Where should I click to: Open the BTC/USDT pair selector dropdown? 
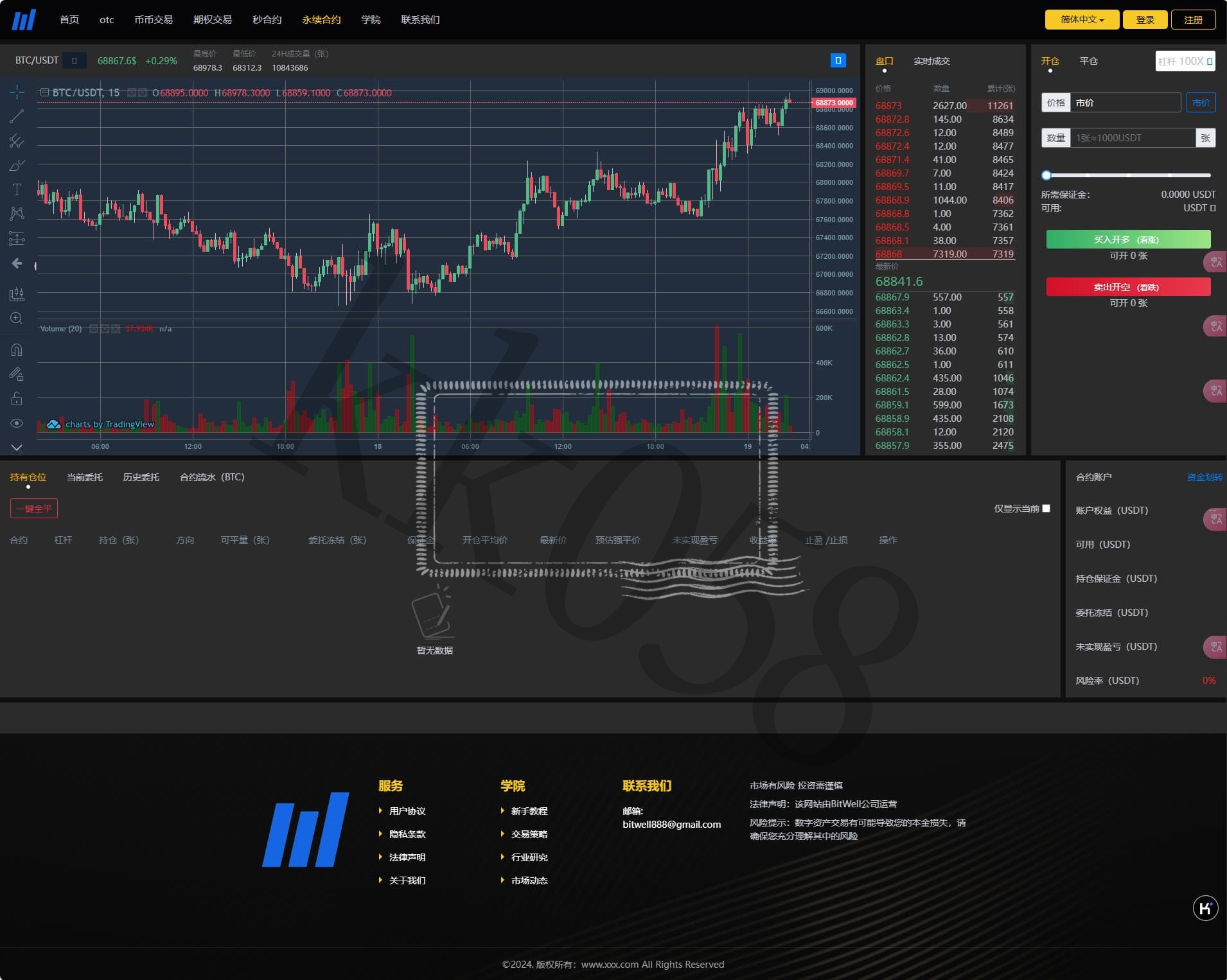point(75,60)
